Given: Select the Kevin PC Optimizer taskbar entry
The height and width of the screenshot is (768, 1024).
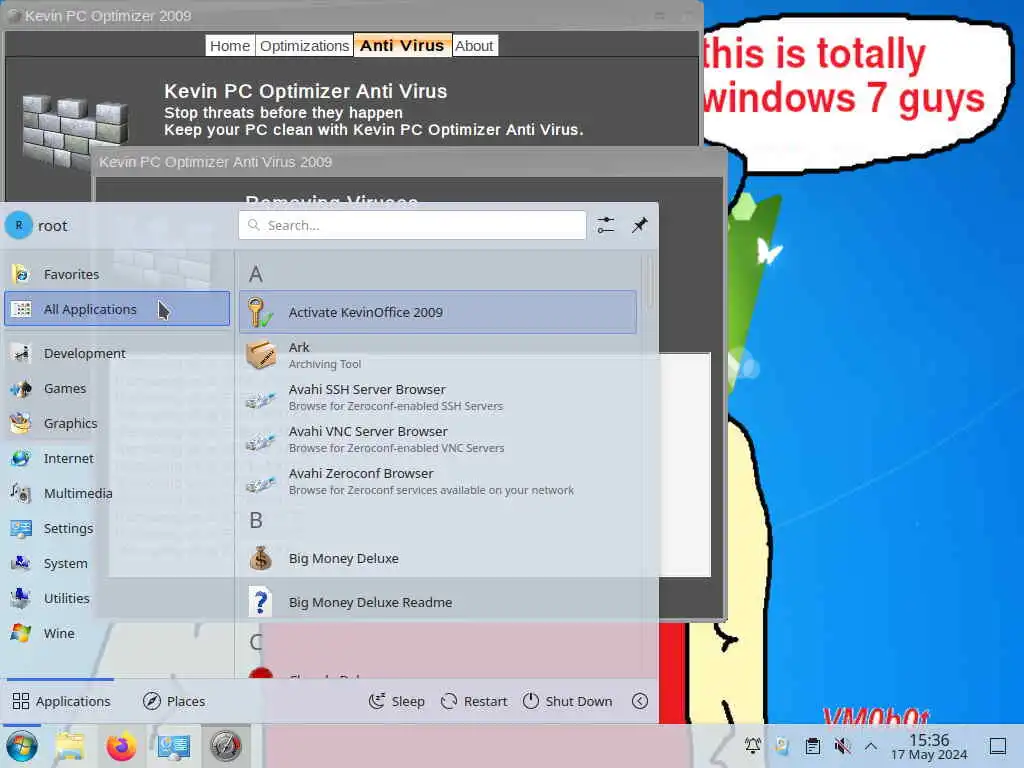Looking at the screenshot, I should tap(225, 746).
